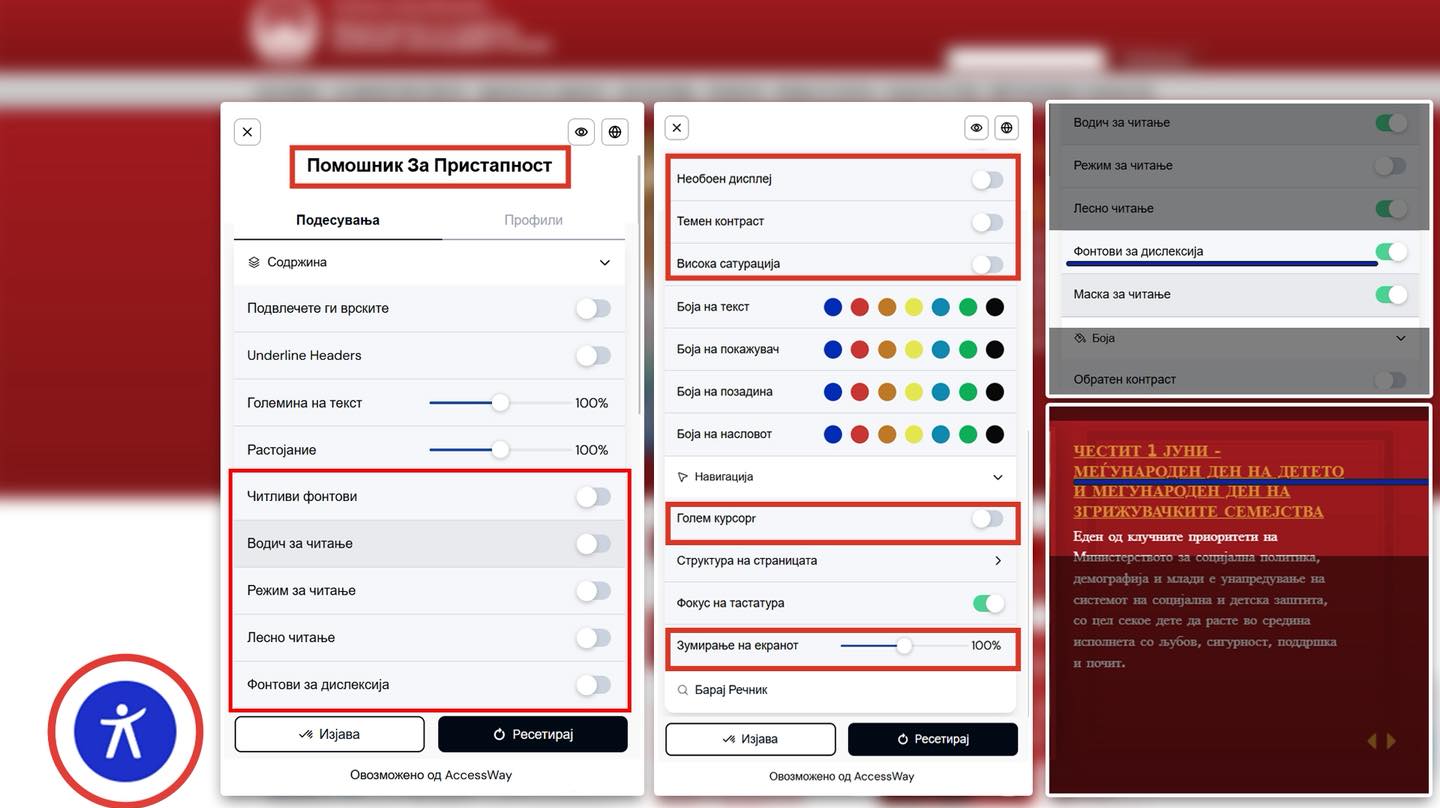Click the Честит 1 Јуни news headline

(1207, 481)
